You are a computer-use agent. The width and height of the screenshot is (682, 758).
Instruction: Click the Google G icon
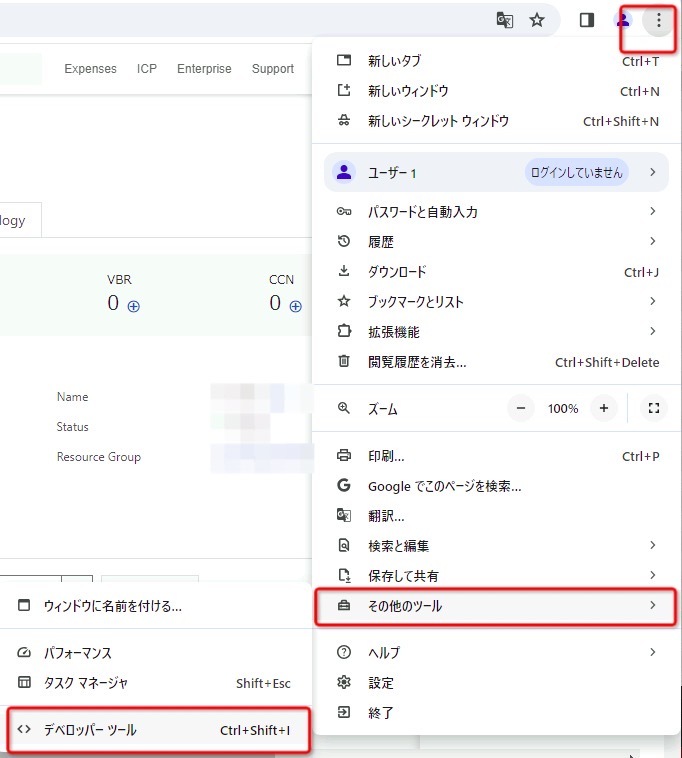[344, 485]
